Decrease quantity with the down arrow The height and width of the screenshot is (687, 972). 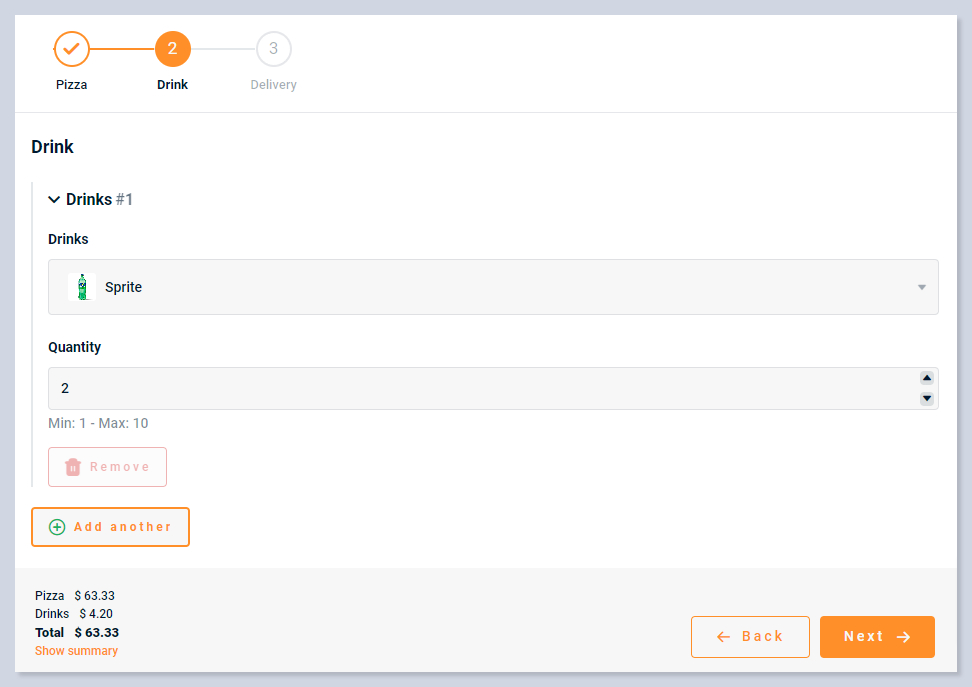click(927, 399)
